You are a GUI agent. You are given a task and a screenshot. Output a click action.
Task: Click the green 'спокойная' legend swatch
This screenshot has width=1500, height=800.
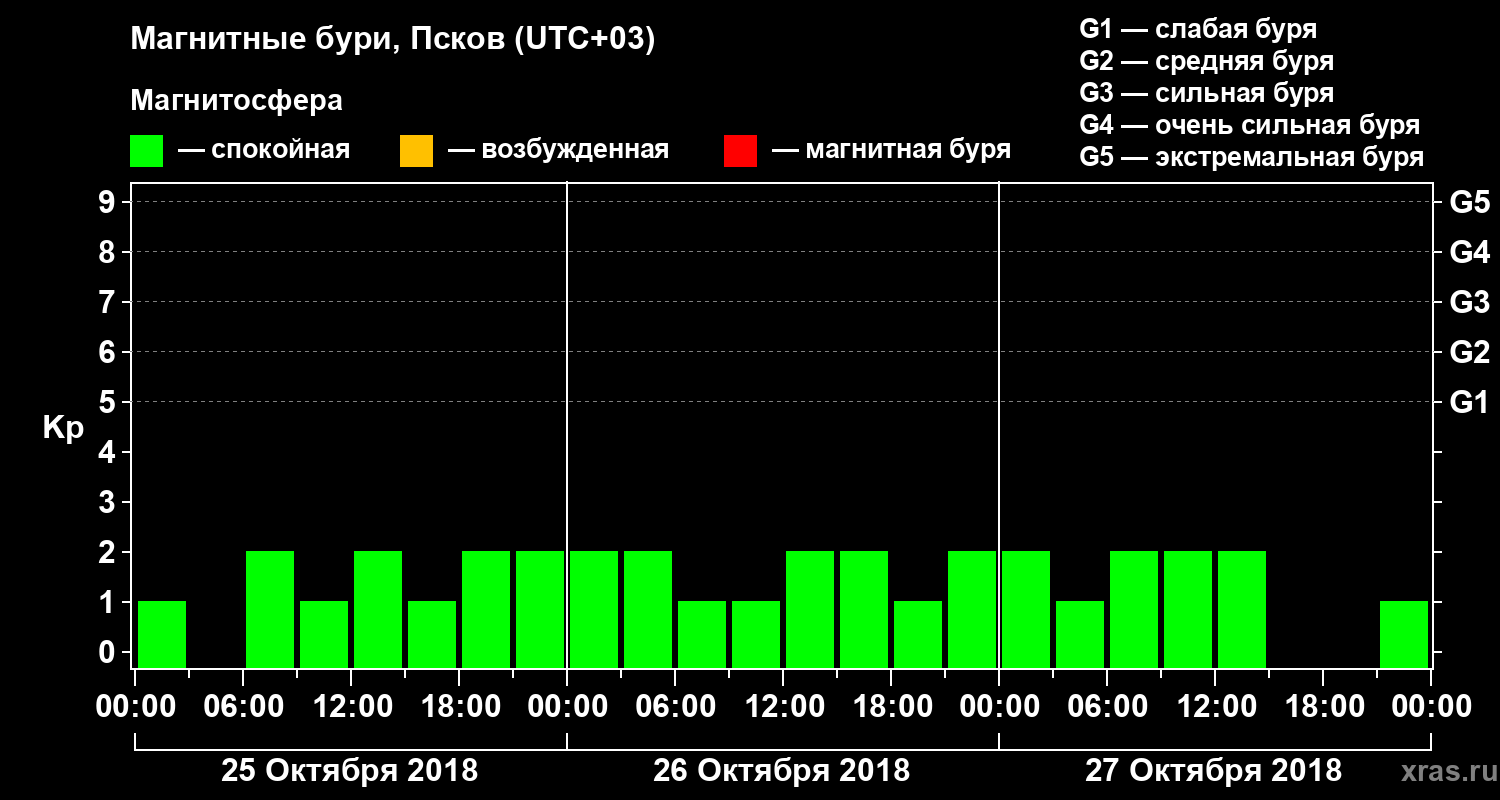(147, 151)
